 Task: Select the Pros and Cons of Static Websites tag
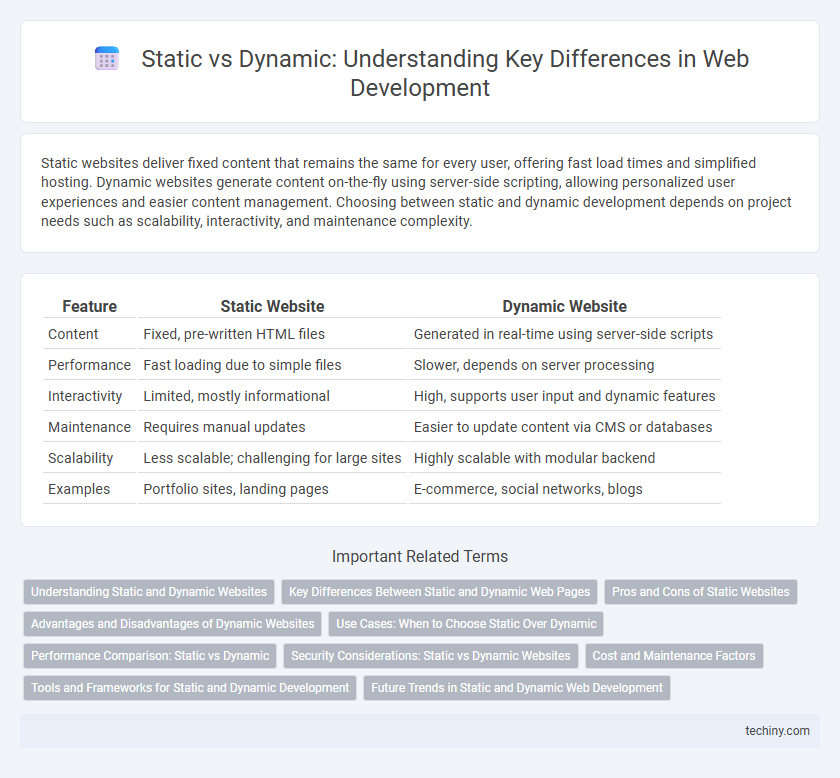point(701,592)
